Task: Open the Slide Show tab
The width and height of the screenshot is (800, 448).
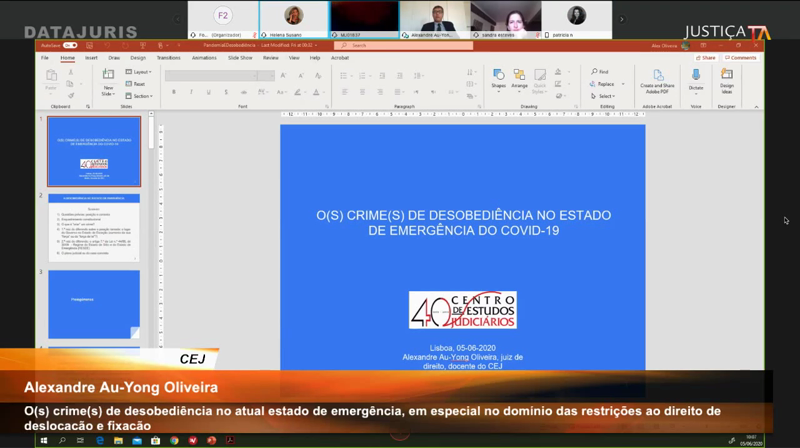Action: pyautogui.click(x=240, y=58)
